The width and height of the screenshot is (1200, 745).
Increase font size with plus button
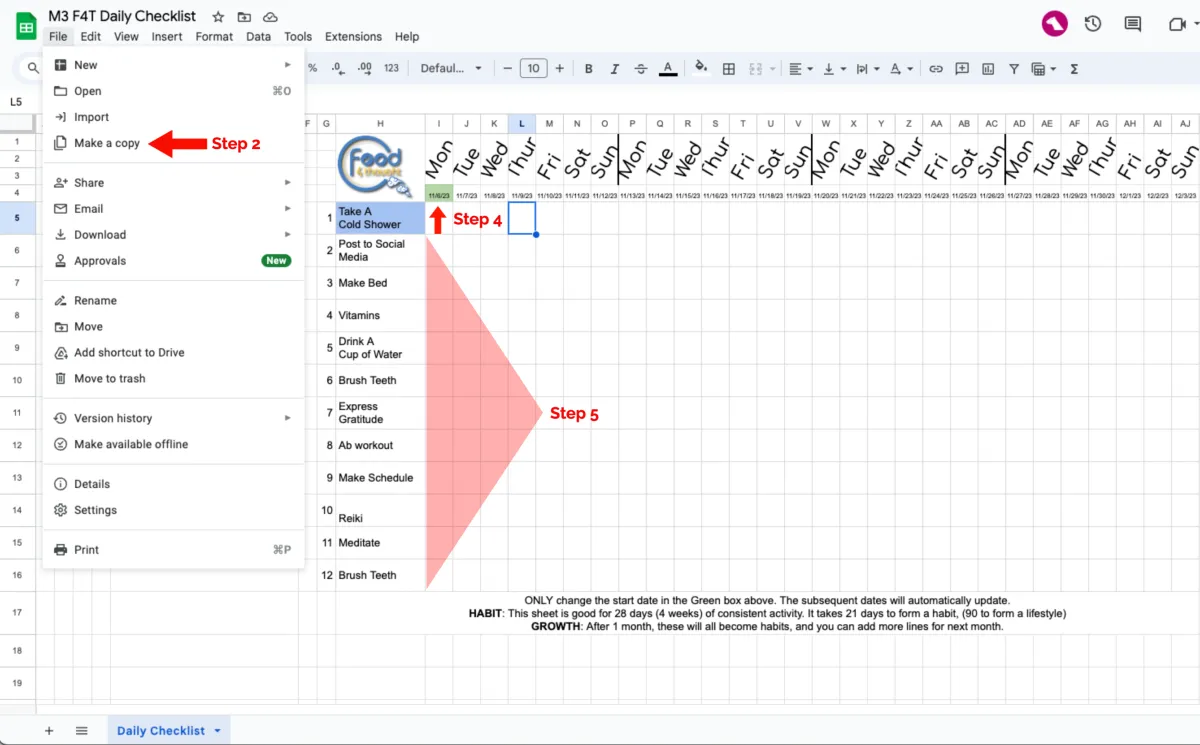(559, 68)
